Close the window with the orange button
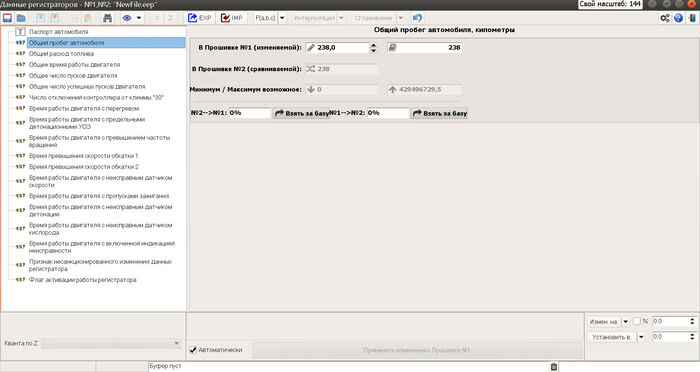The image size is (700, 372). pos(692,4)
